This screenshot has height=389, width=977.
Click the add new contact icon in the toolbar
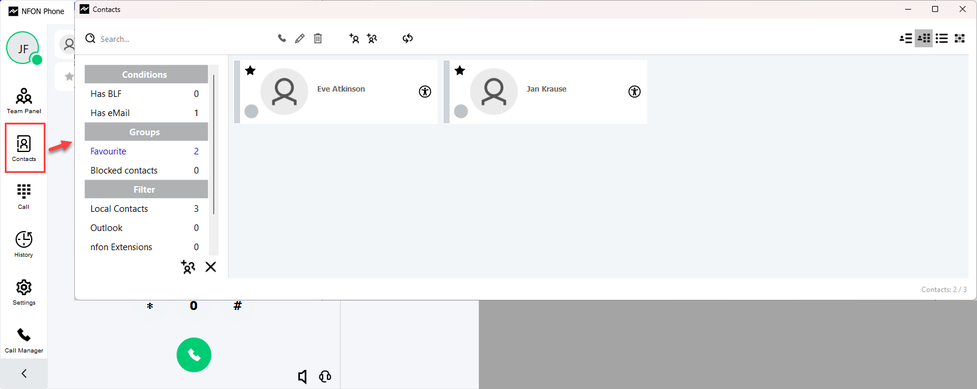click(355, 39)
